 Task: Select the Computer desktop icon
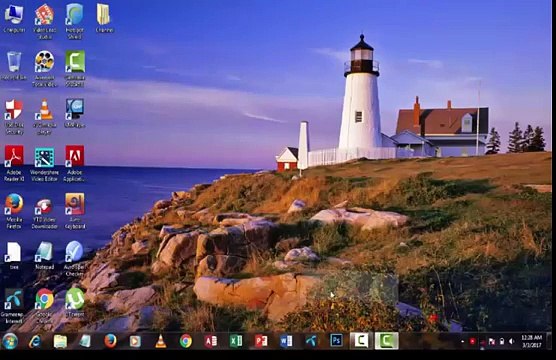pyautogui.click(x=14, y=18)
